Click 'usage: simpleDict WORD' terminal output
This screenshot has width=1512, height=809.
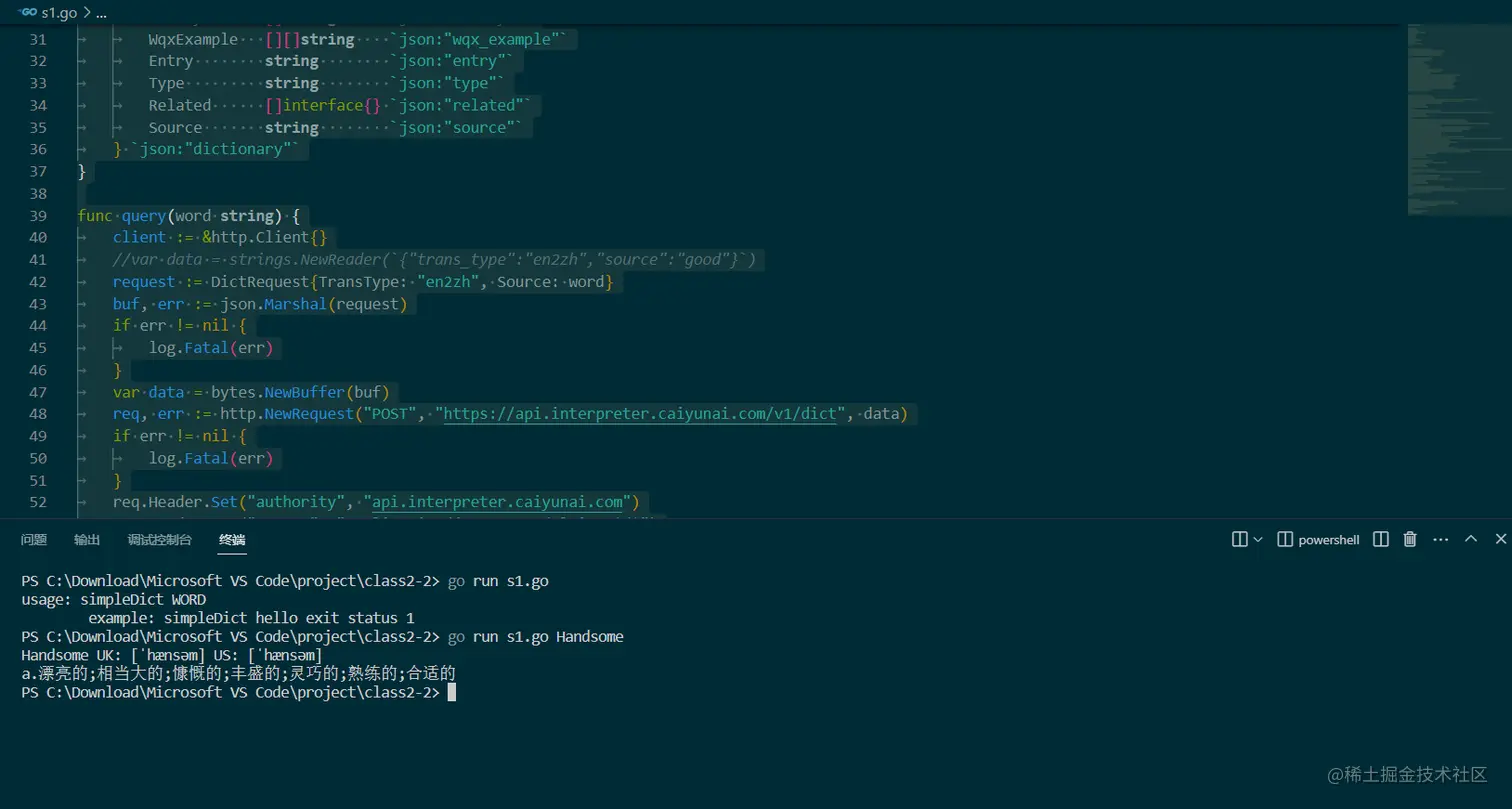click(114, 599)
